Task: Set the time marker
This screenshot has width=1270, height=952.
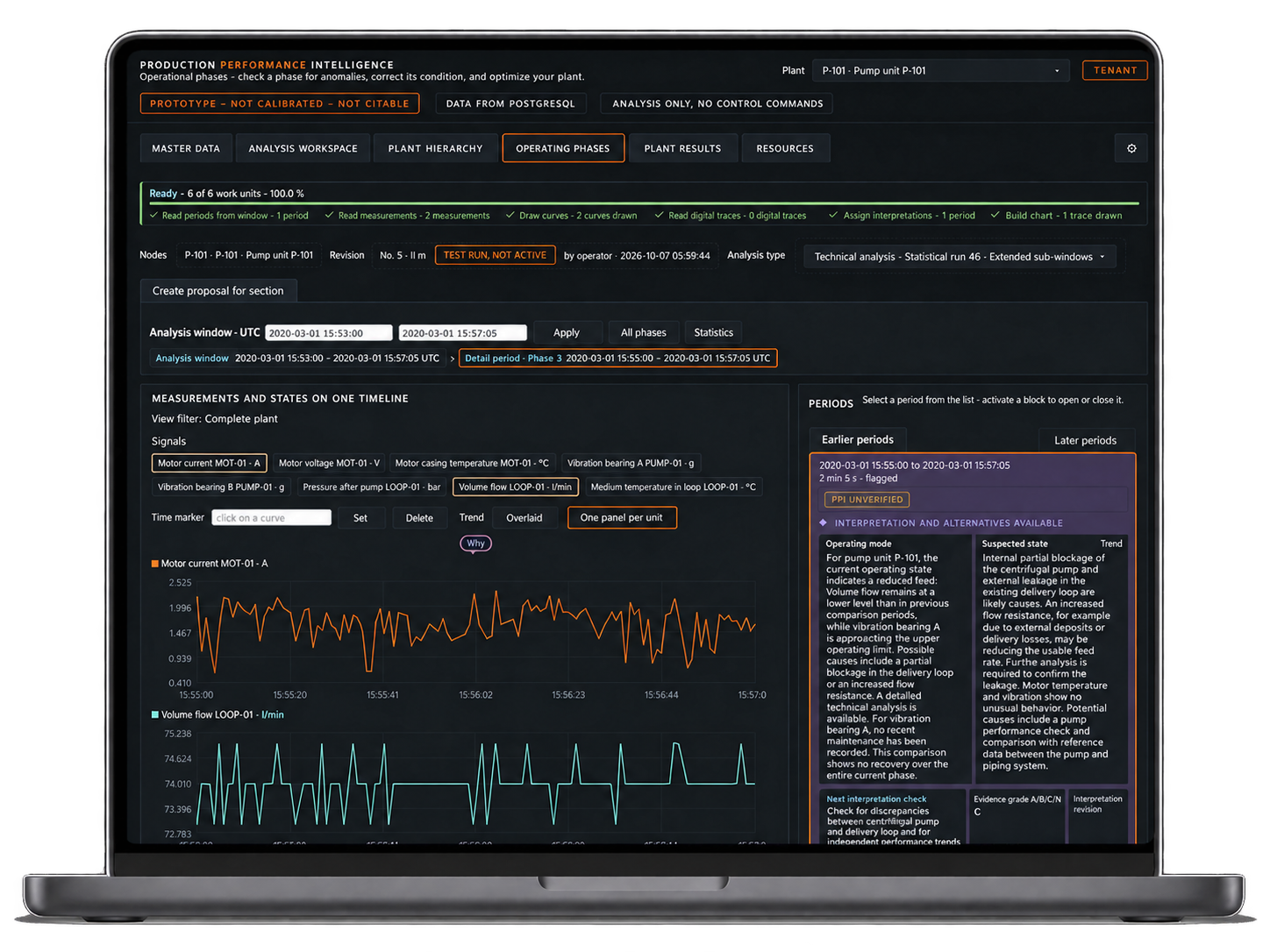Action: 360,517
